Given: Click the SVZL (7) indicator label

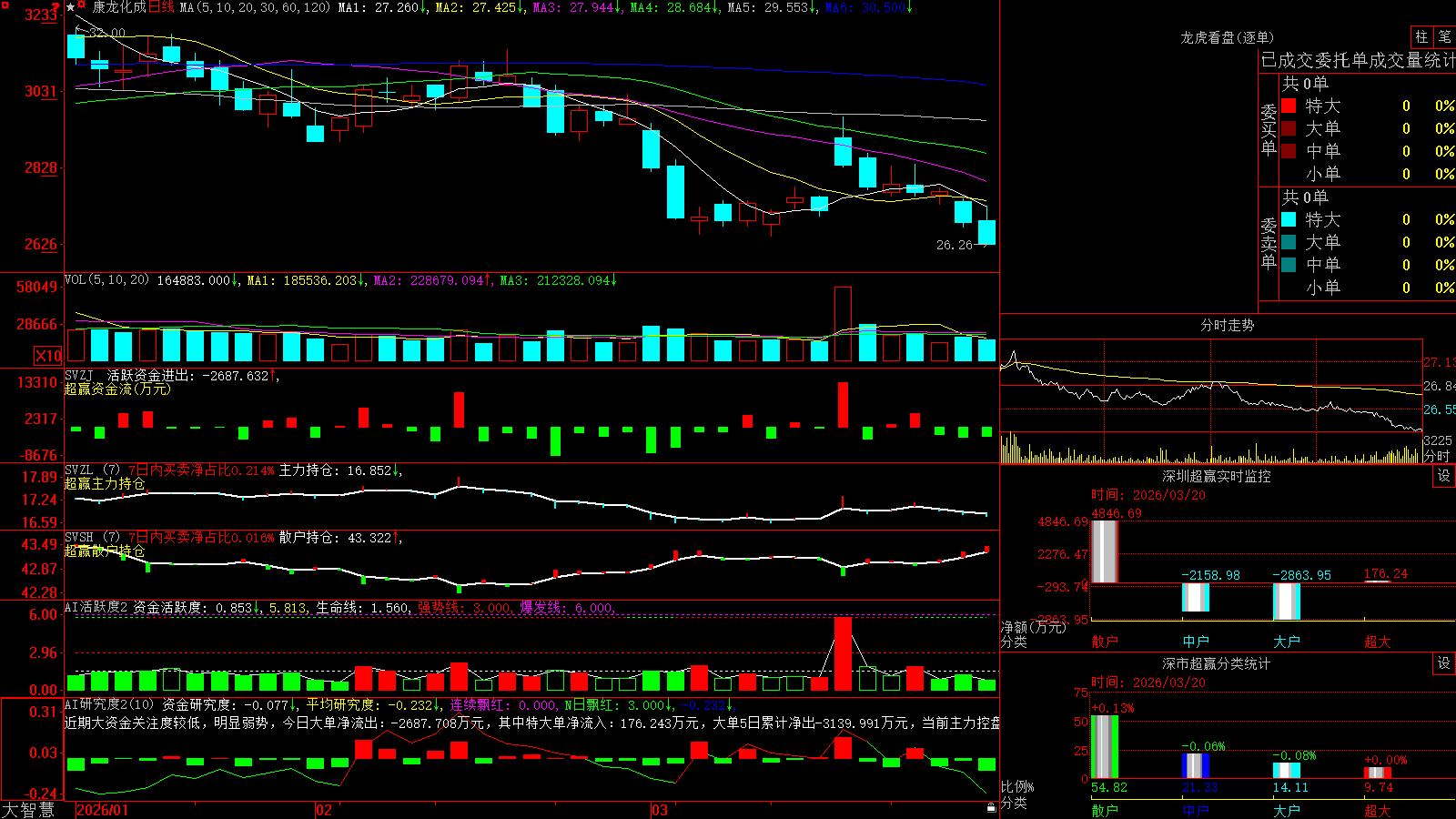Looking at the screenshot, I should click(92, 470).
